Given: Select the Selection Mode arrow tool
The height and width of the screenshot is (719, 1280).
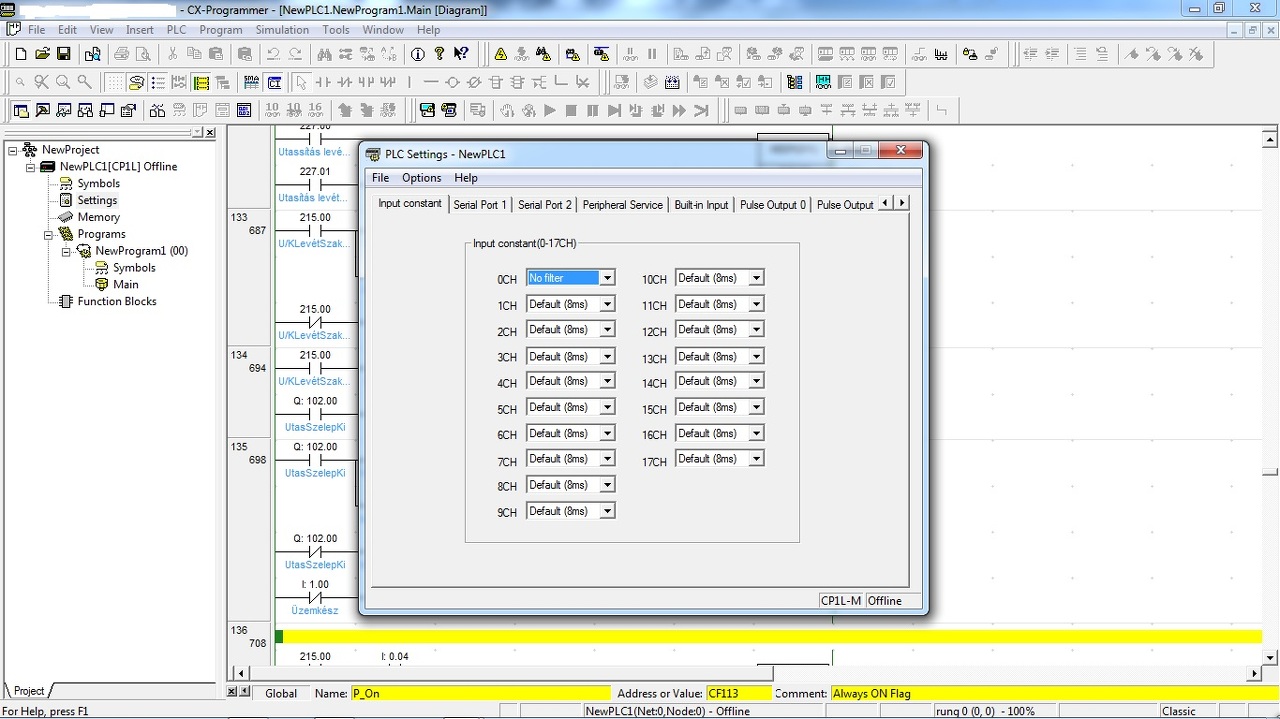Looking at the screenshot, I should pyautogui.click(x=302, y=82).
